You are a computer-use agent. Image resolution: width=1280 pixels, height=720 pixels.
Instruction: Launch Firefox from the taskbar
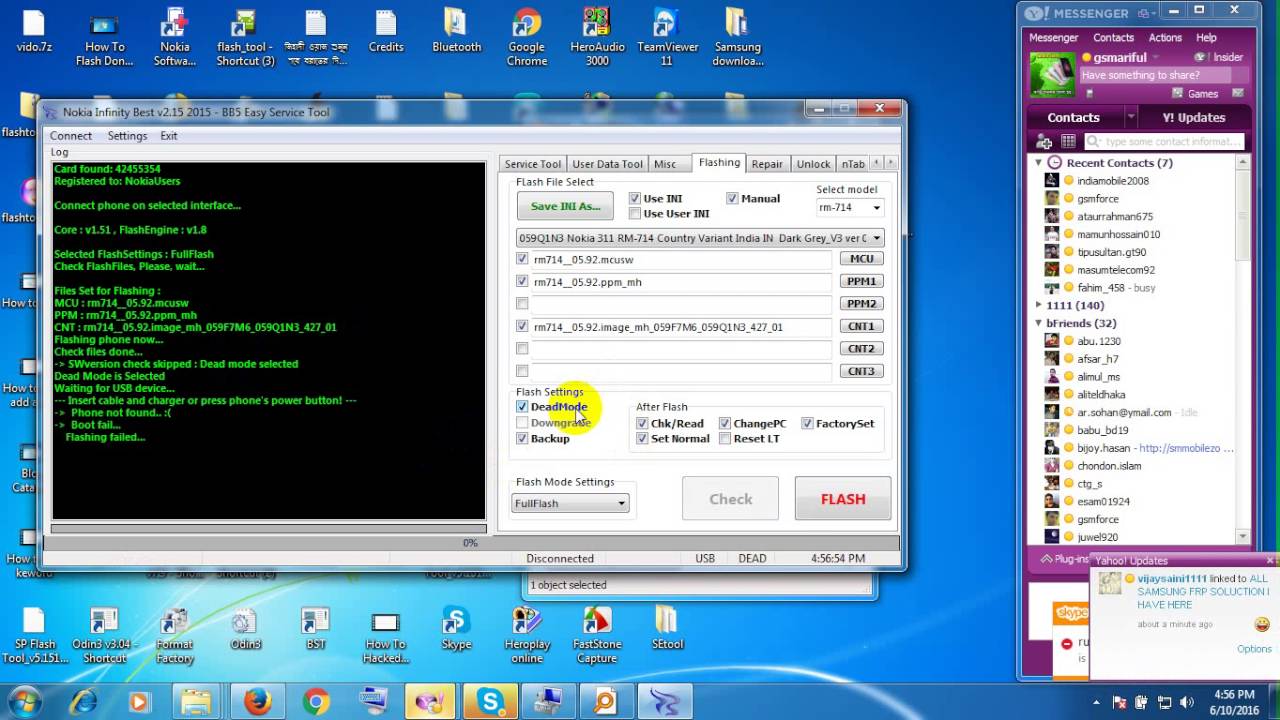pos(257,702)
